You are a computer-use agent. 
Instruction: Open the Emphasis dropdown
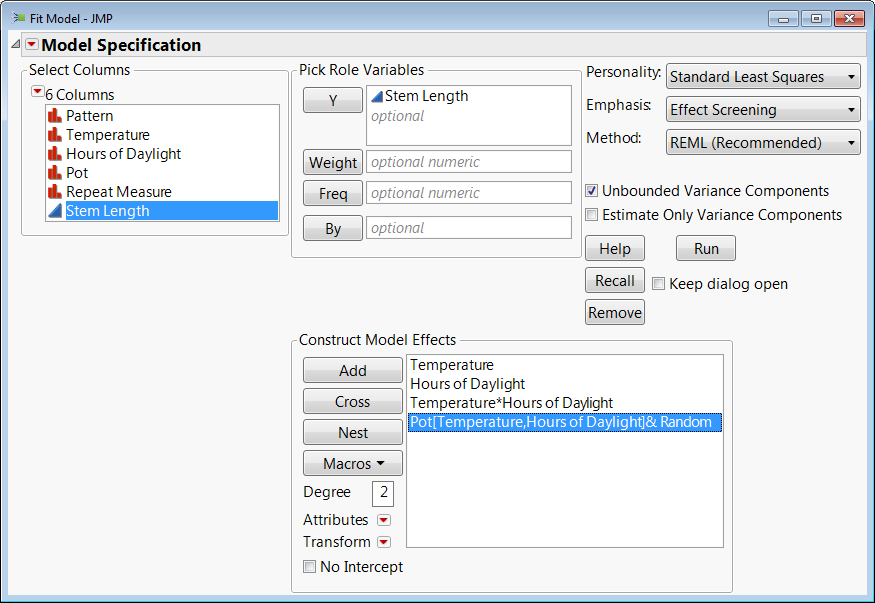tap(763, 110)
